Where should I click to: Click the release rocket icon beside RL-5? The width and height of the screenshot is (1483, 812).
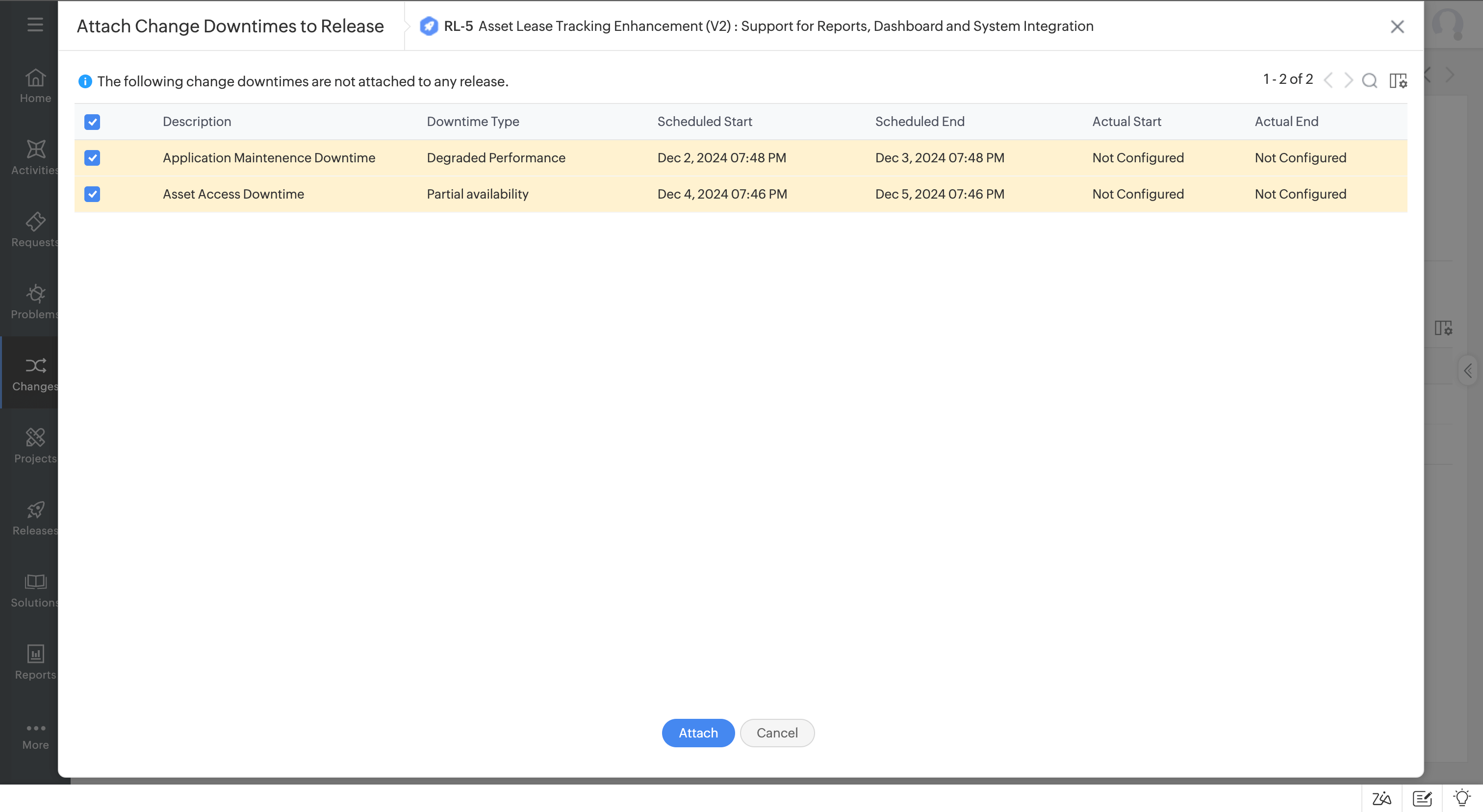(428, 26)
